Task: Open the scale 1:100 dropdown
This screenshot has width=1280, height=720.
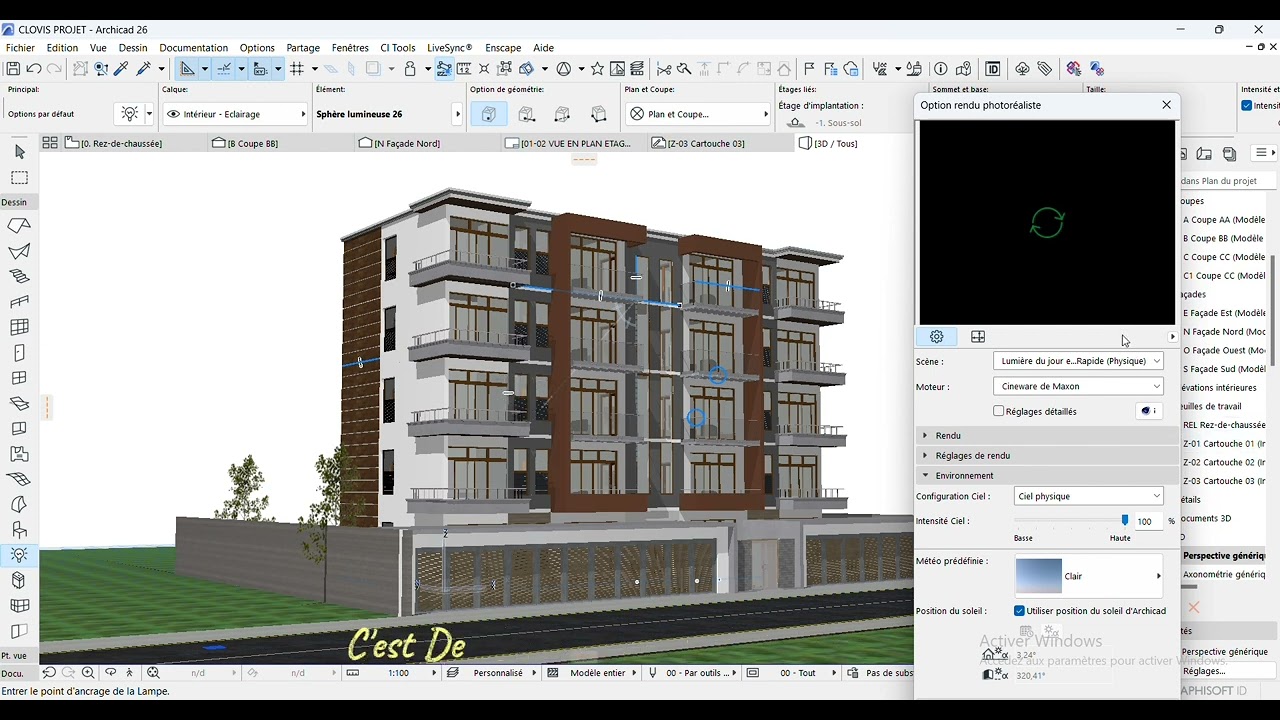Action: pos(392,673)
